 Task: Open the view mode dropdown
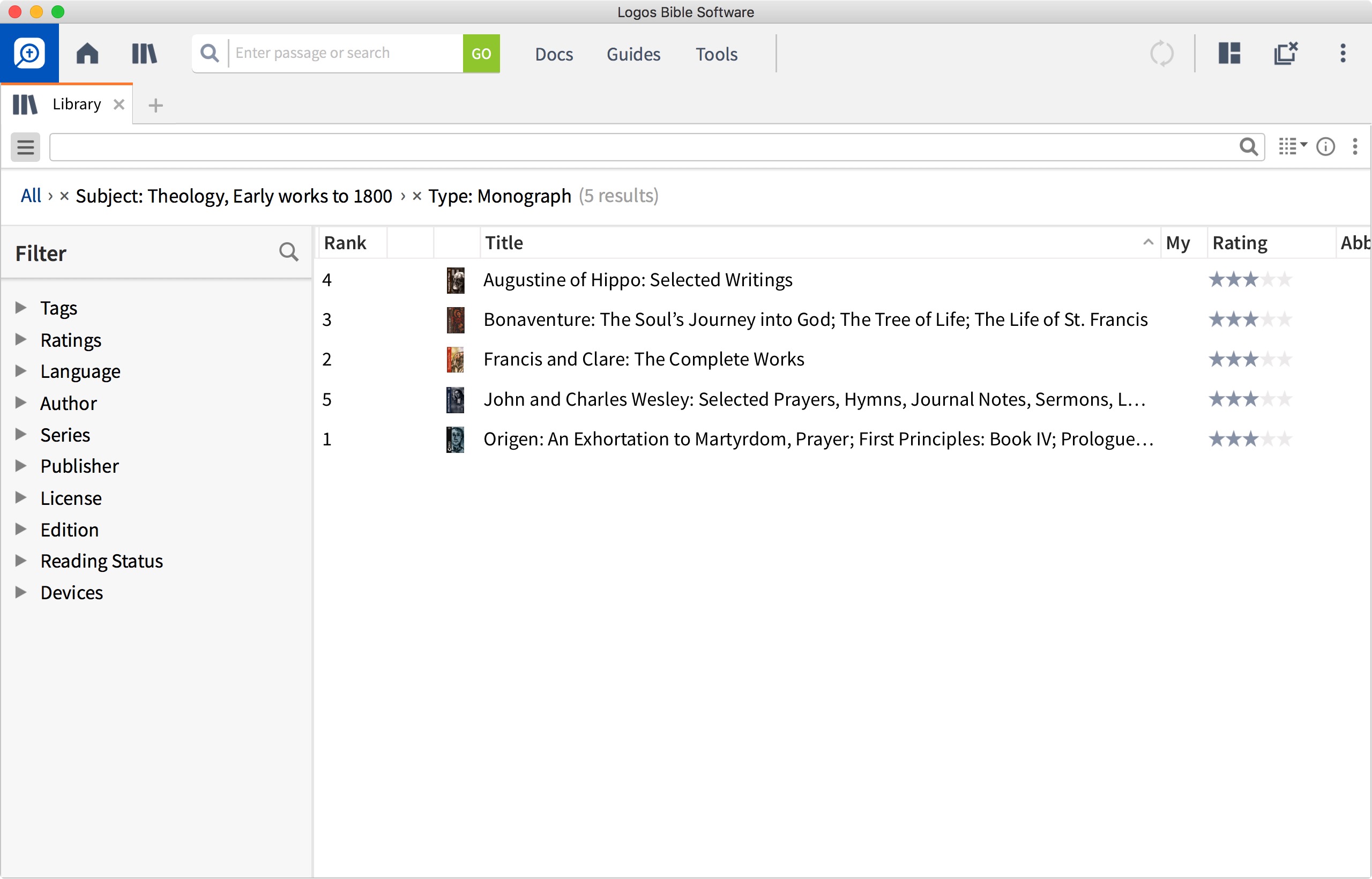tap(1292, 147)
